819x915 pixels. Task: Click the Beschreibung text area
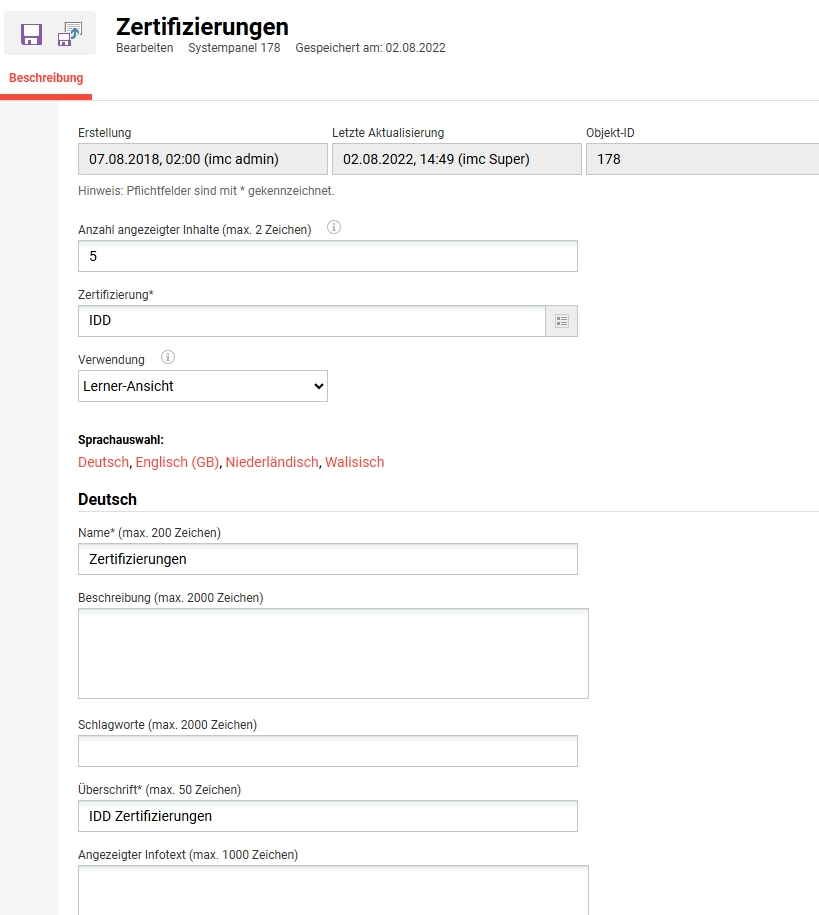[x=333, y=654]
